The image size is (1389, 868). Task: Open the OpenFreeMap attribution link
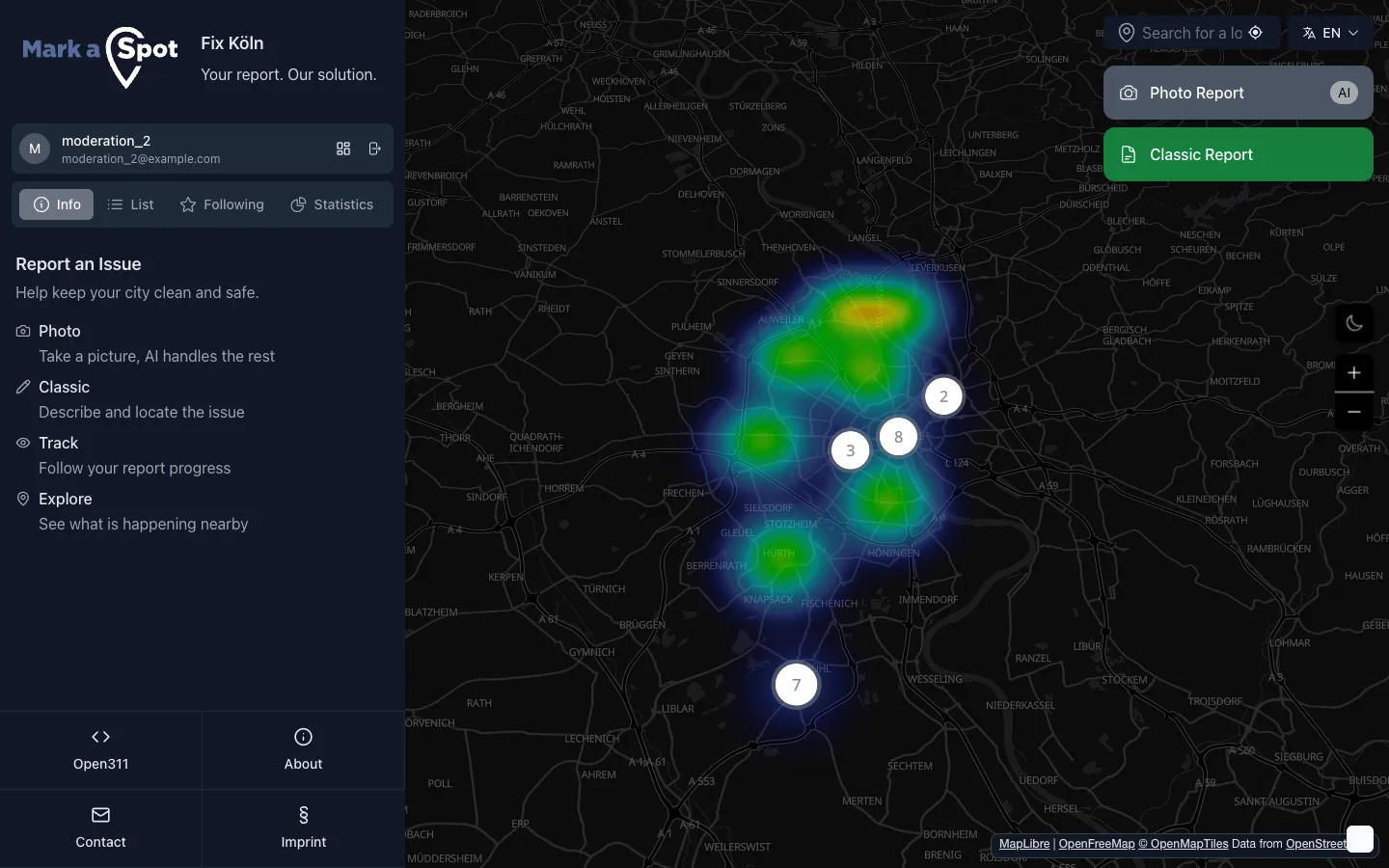pyautogui.click(x=1097, y=844)
